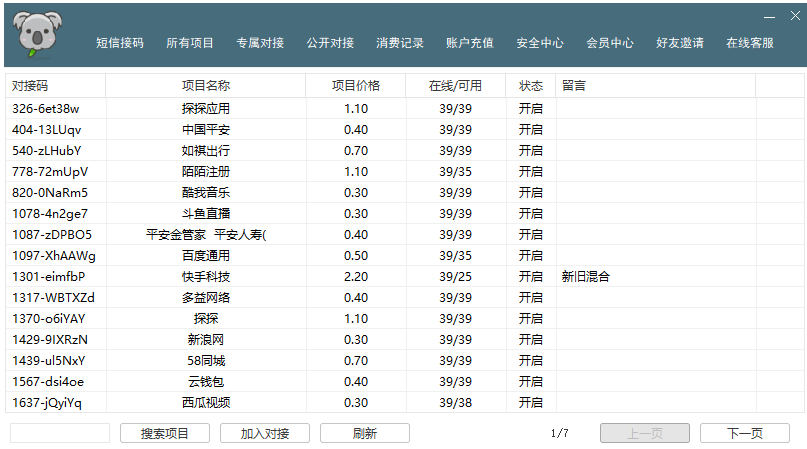Click the 0.50 price cell

point(356,256)
